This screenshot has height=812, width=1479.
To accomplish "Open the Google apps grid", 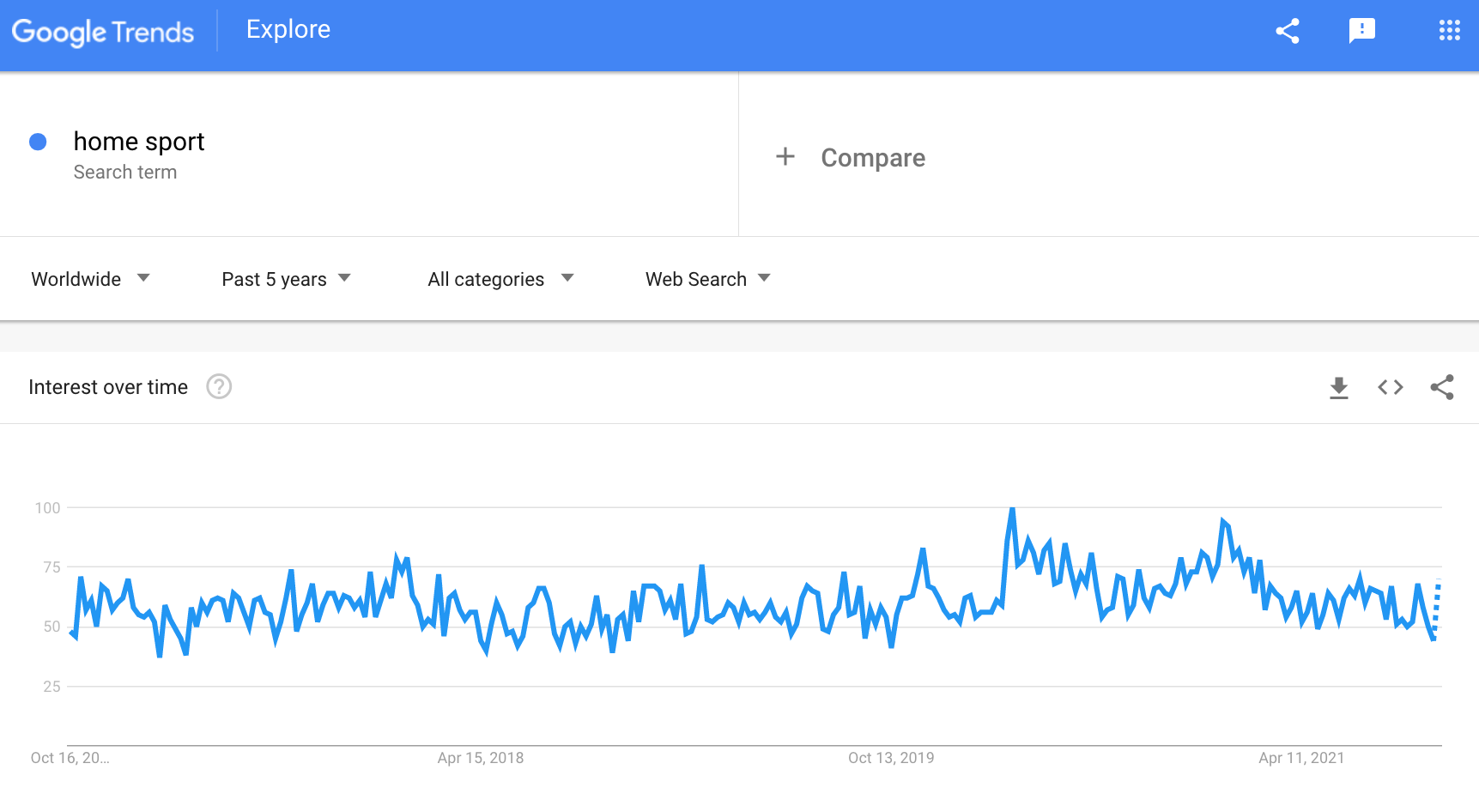I will click(1450, 31).
